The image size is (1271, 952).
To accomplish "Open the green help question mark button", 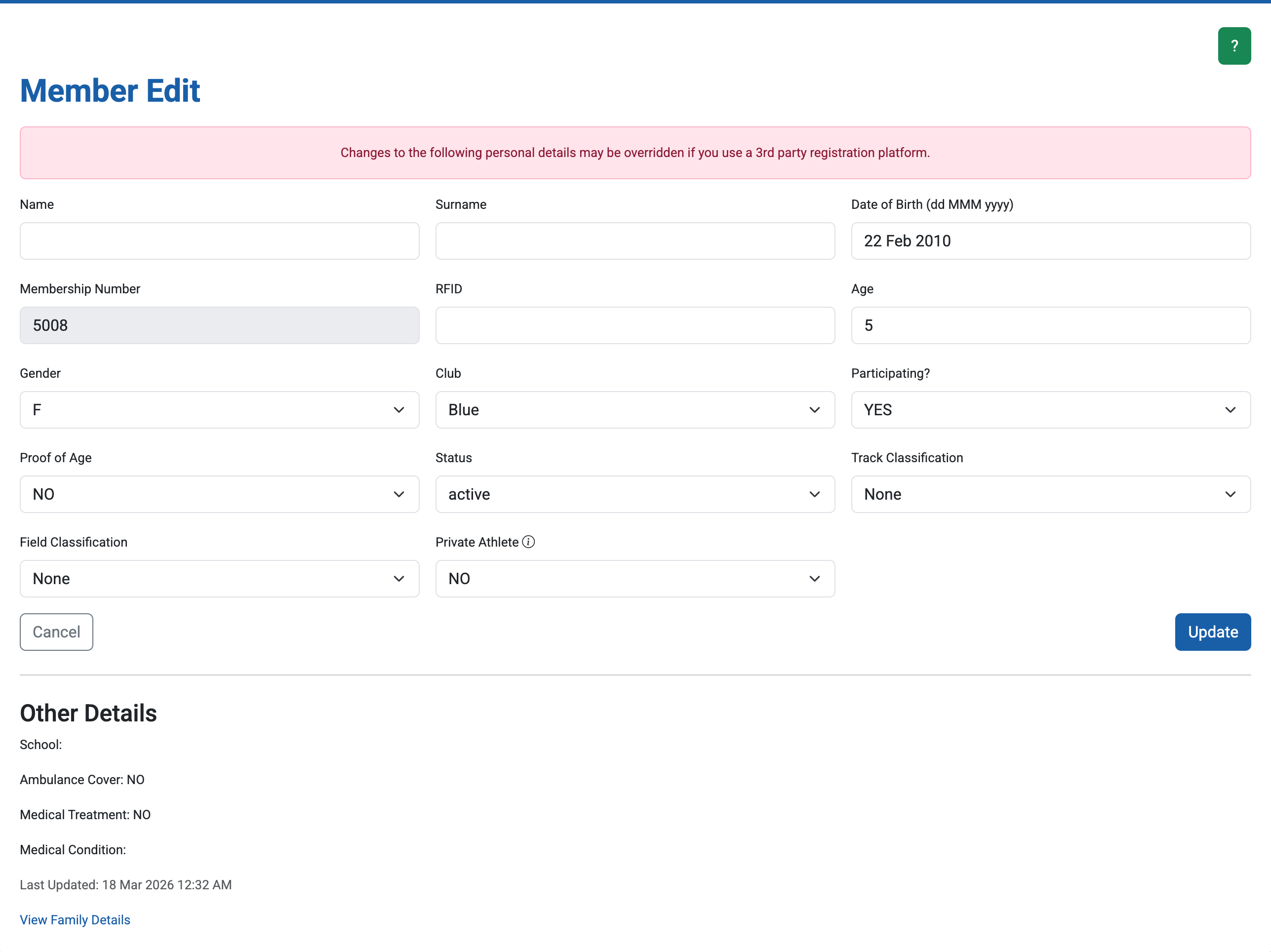I will 1233,46.
